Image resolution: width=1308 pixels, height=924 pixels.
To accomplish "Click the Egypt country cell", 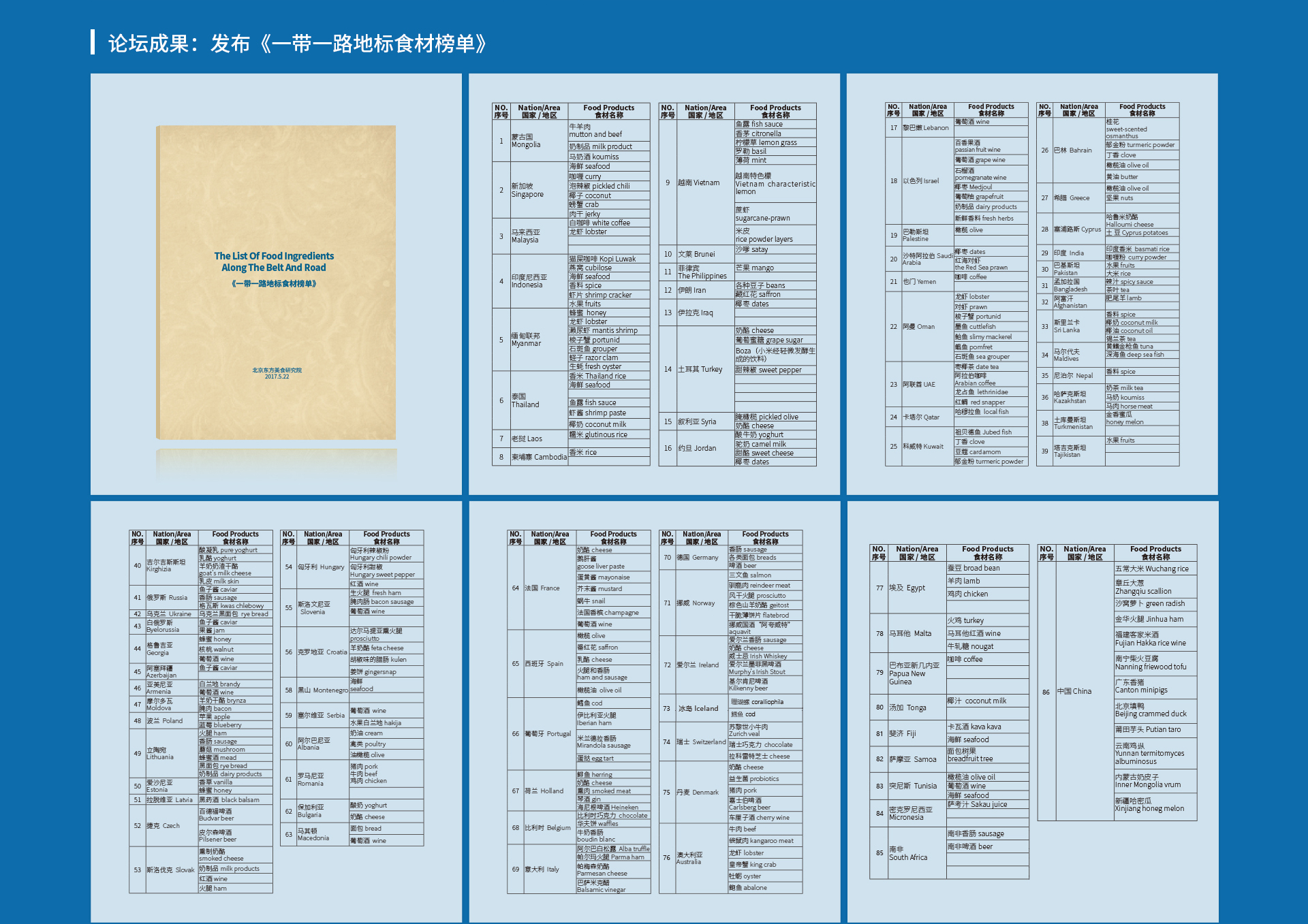I will [x=907, y=588].
